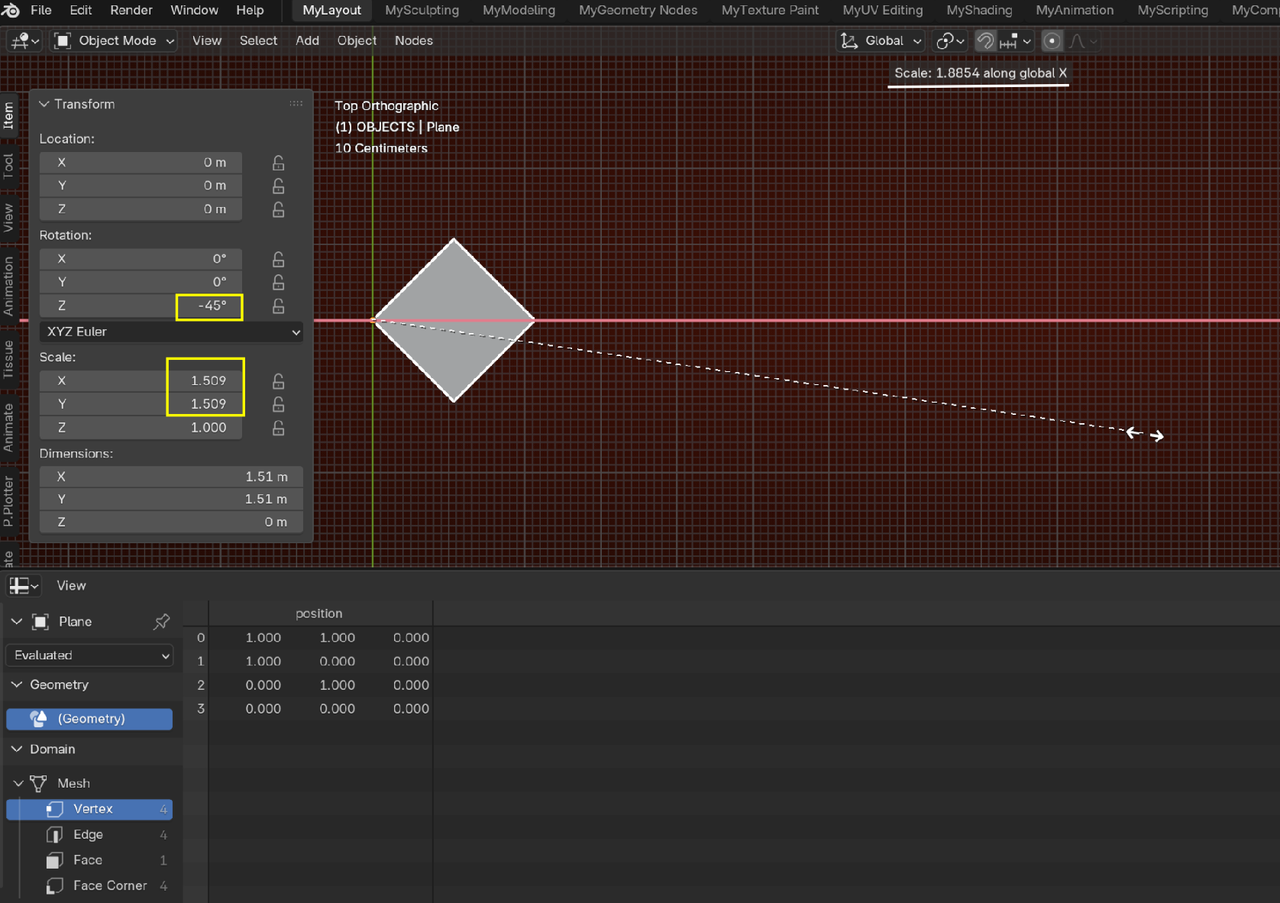Click the Plane object icon in spreadsheet
Screen dimensions: 1280x903
click(40, 622)
